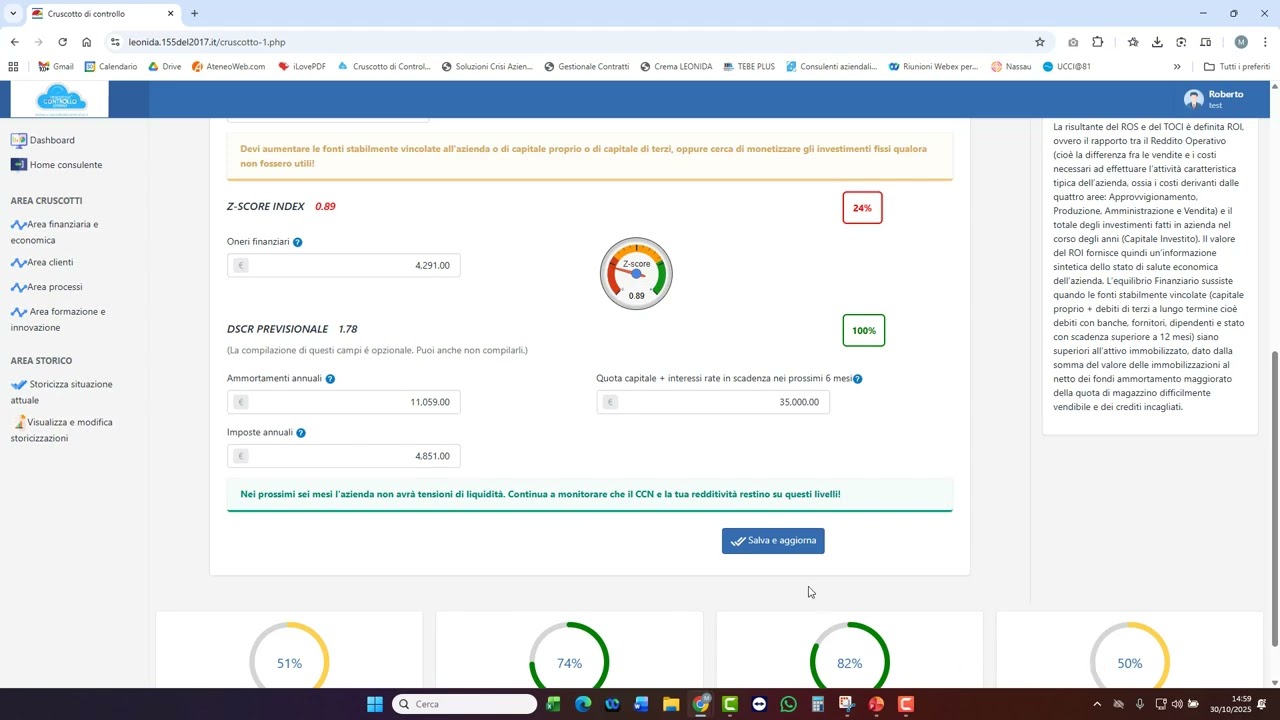This screenshot has width=1280, height=720.
Task: Open Dashboard from the sidebar
Action: click(52, 141)
